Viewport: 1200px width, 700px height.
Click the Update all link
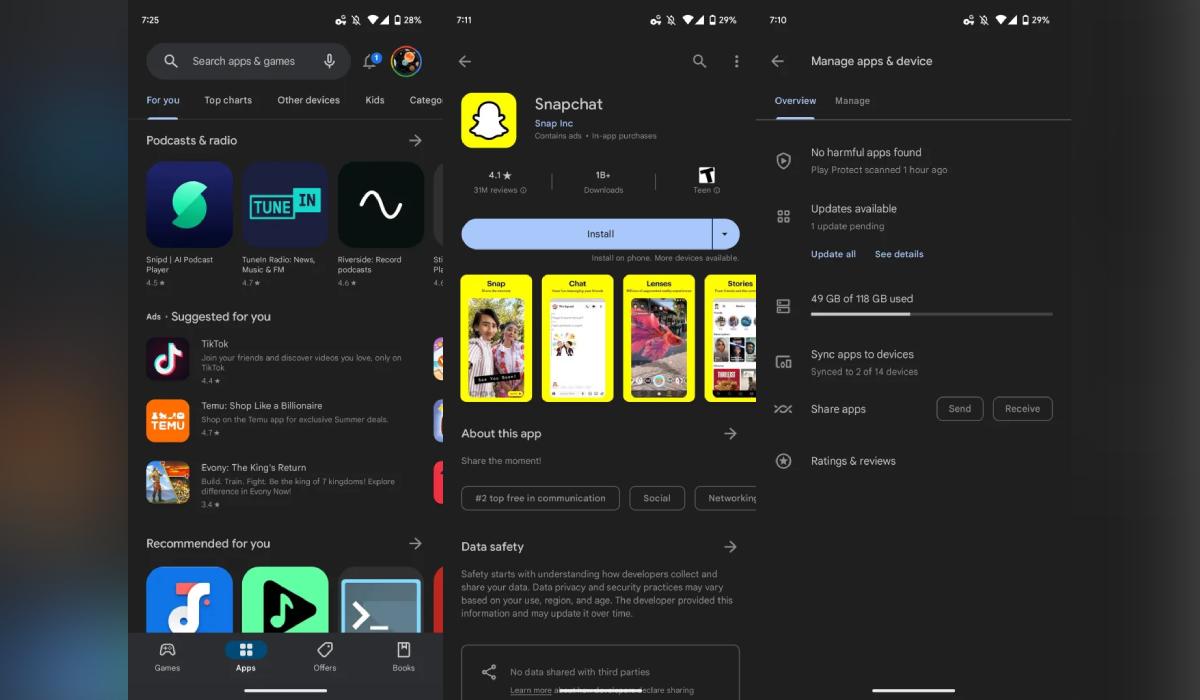pos(833,254)
